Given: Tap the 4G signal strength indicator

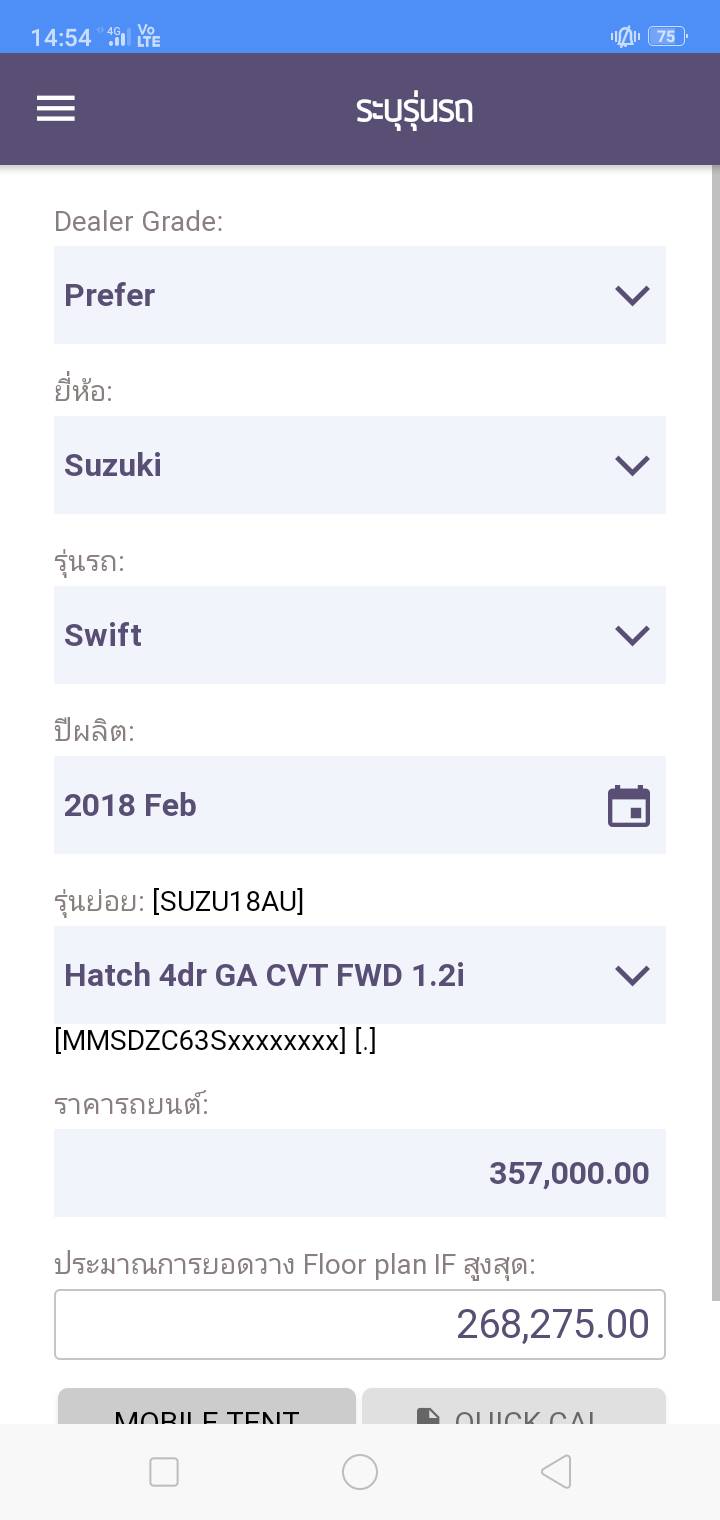Looking at the screenshot, I should 119,38.
